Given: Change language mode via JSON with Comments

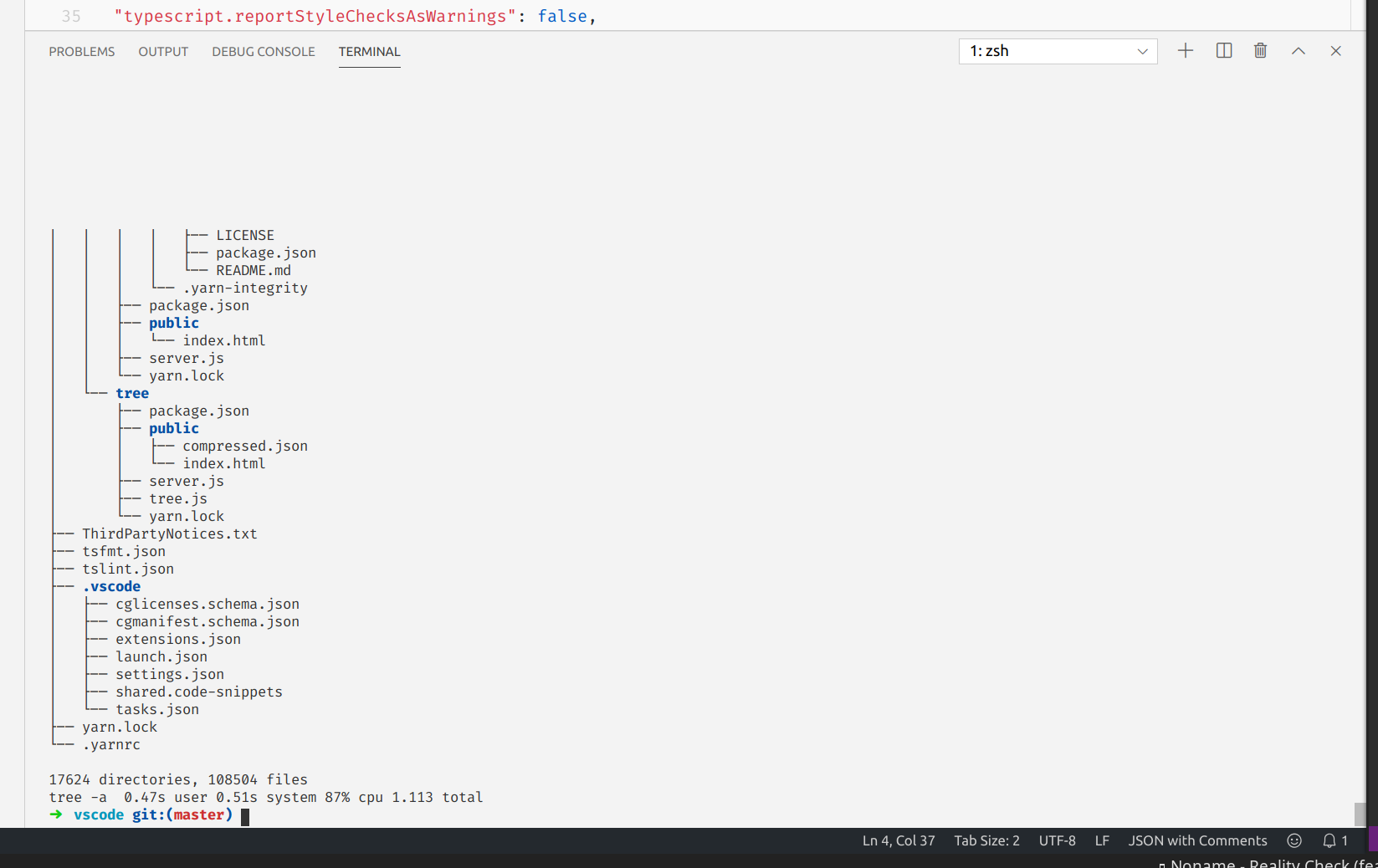Looking at the screenshot, I should 1196,840.
